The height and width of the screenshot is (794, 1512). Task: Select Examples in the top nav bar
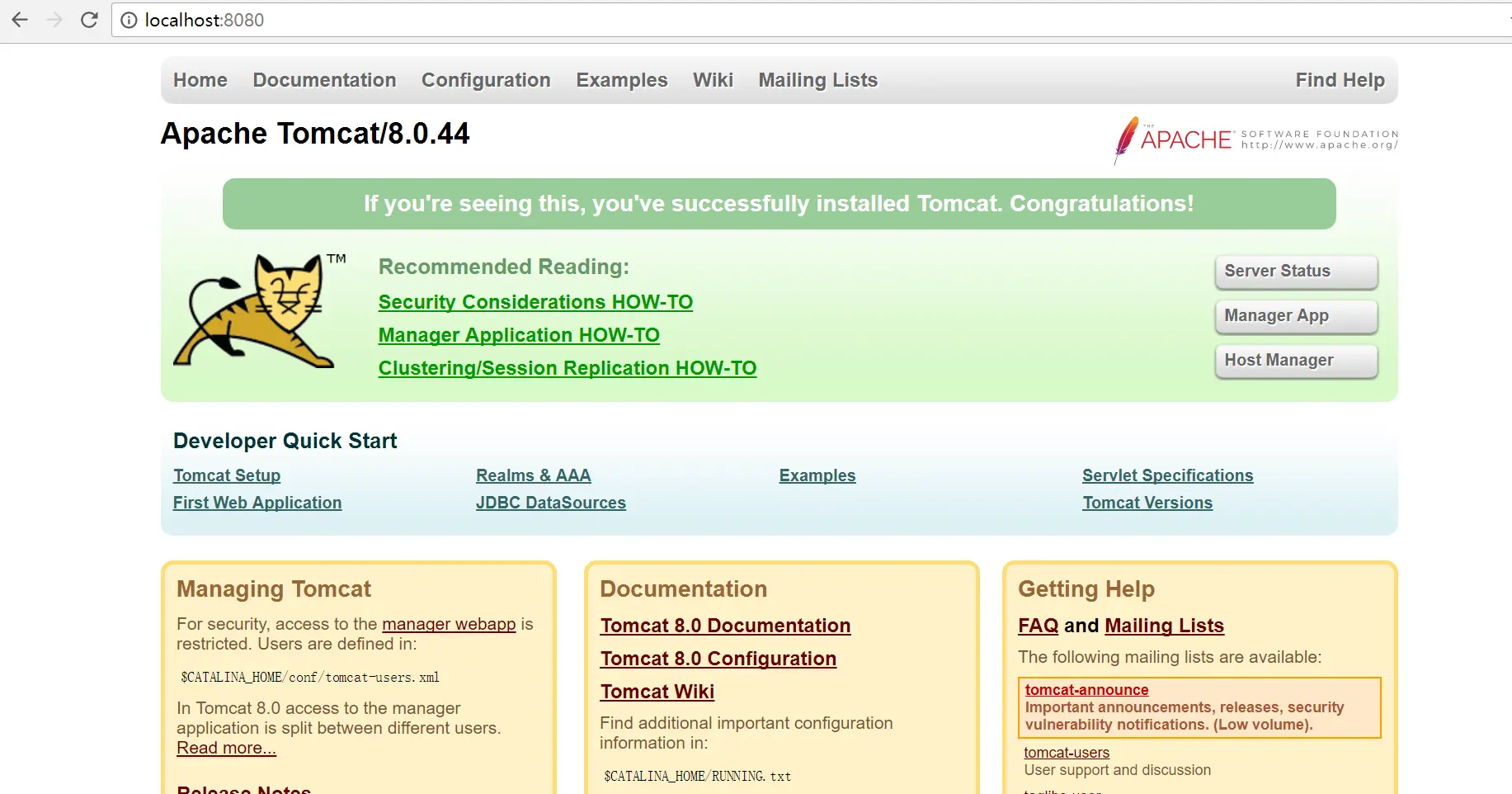[x=622, y=80]
